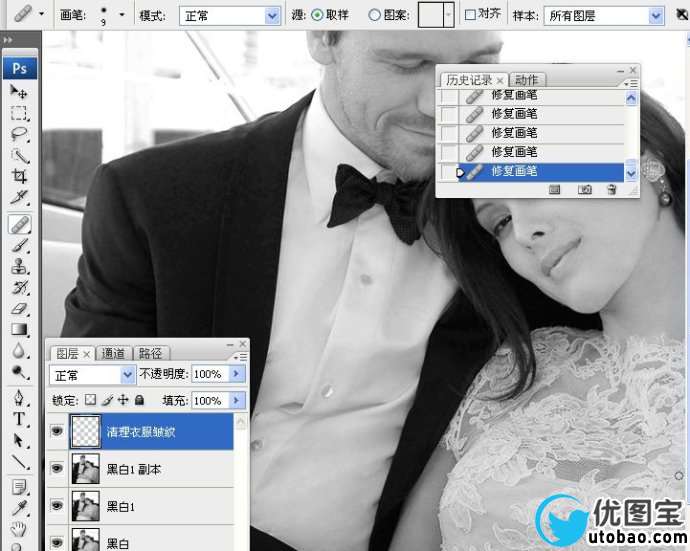Screen dimensions: 690x551
Task: Select the Rectangular Marquee tool
Action: pos(18,113)
